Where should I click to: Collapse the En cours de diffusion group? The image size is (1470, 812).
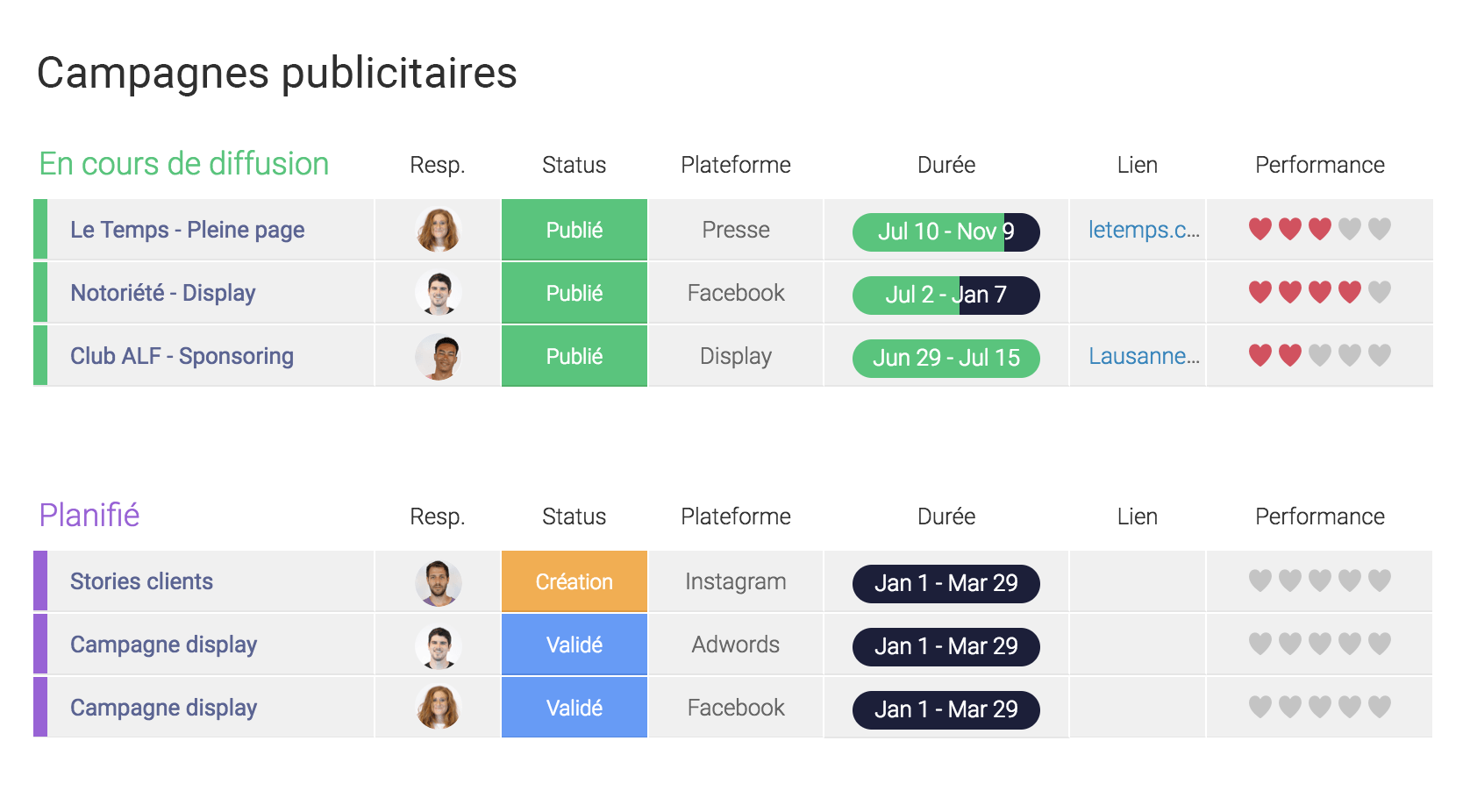point(184,164)
